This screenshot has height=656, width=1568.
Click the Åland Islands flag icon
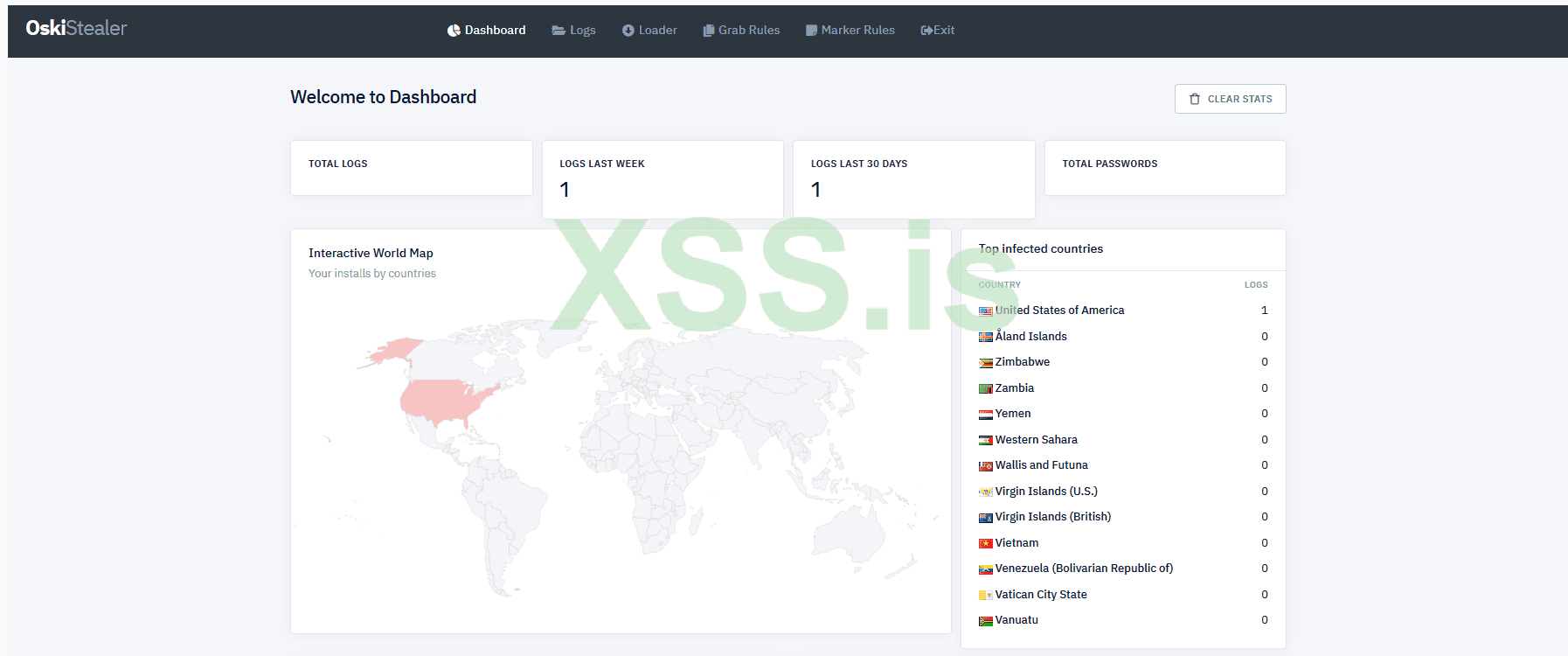pyautogui.click(x=986, y=337)
